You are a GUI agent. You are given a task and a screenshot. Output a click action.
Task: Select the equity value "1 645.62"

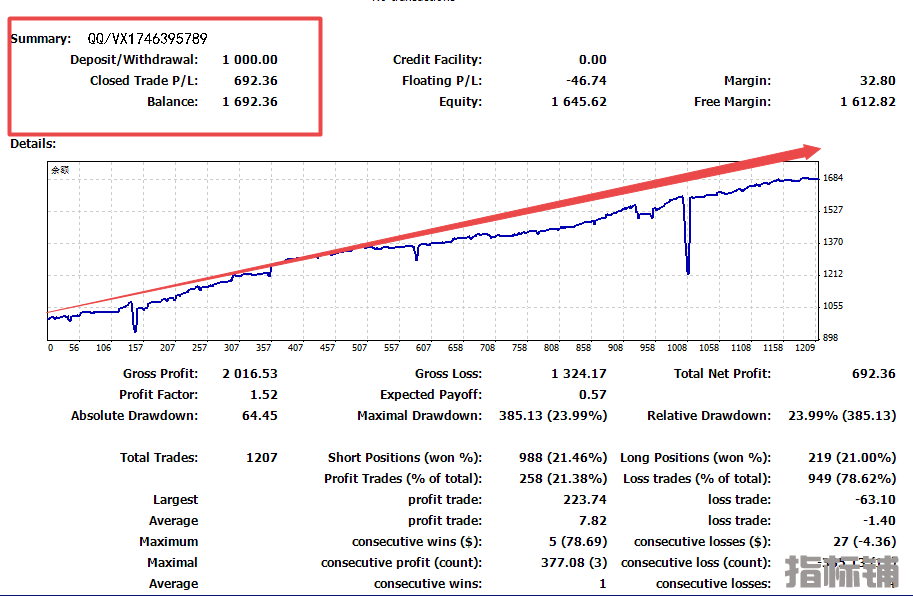[x=579, y=102]
